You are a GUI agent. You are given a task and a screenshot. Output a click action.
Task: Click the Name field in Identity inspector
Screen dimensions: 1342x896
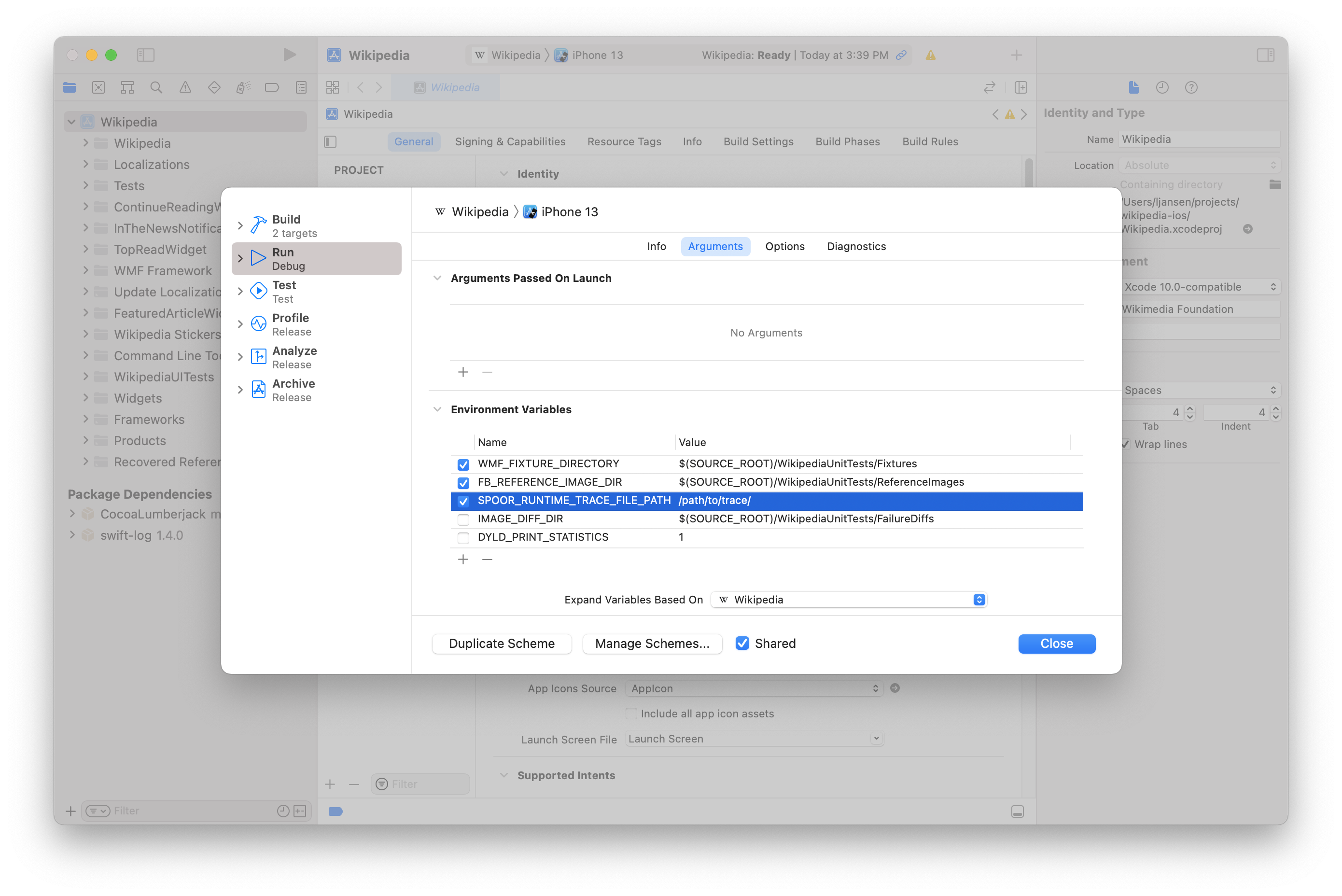point(1199,140)
